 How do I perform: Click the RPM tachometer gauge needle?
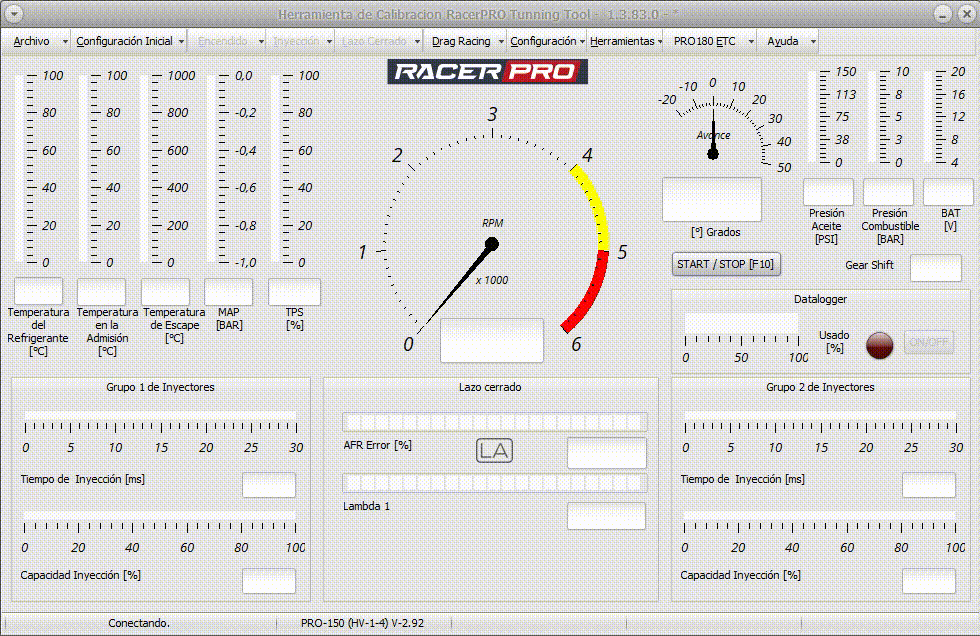[455, 285]
